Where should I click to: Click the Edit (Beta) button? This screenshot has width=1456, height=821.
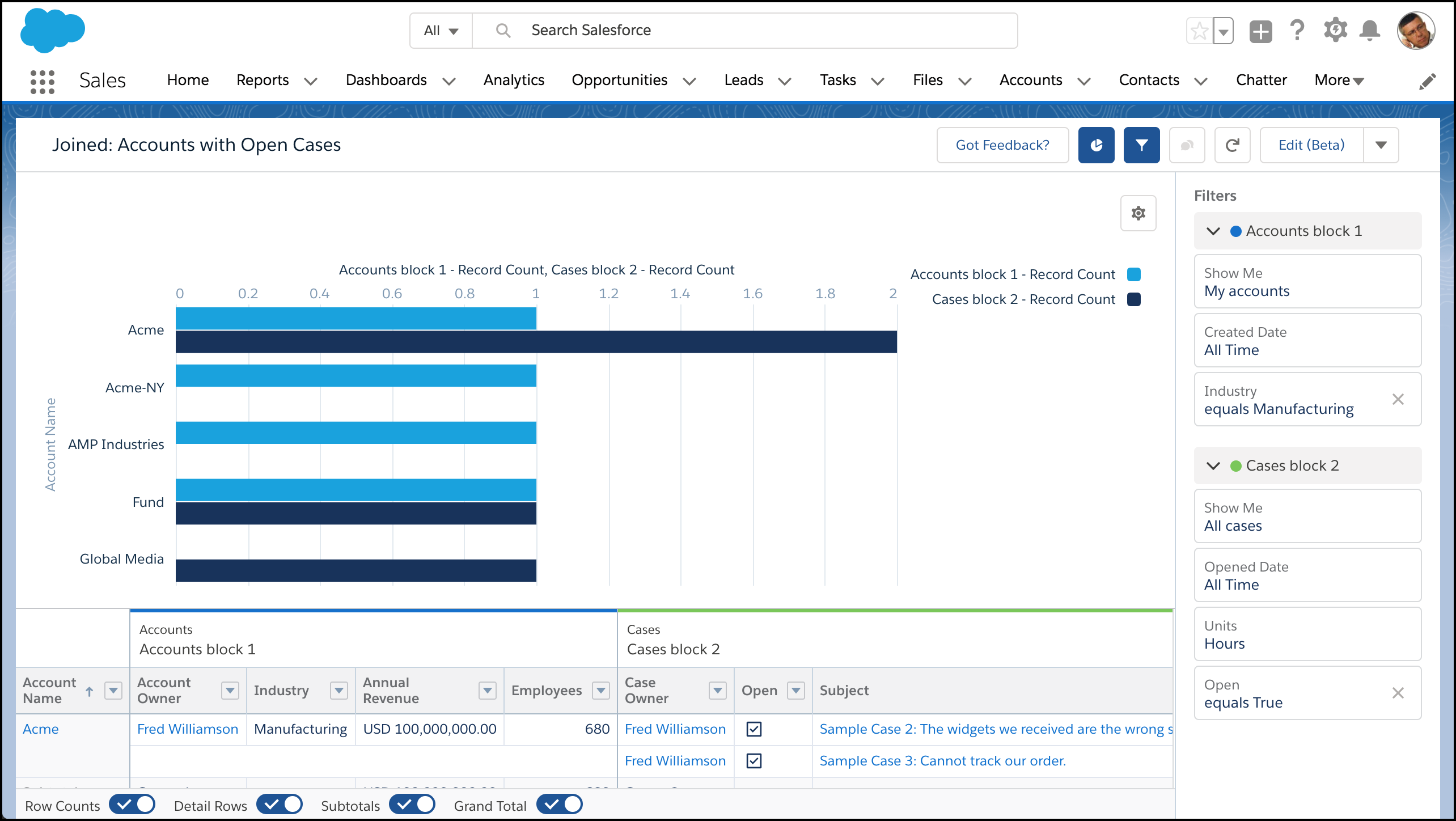click(1311, 145)
